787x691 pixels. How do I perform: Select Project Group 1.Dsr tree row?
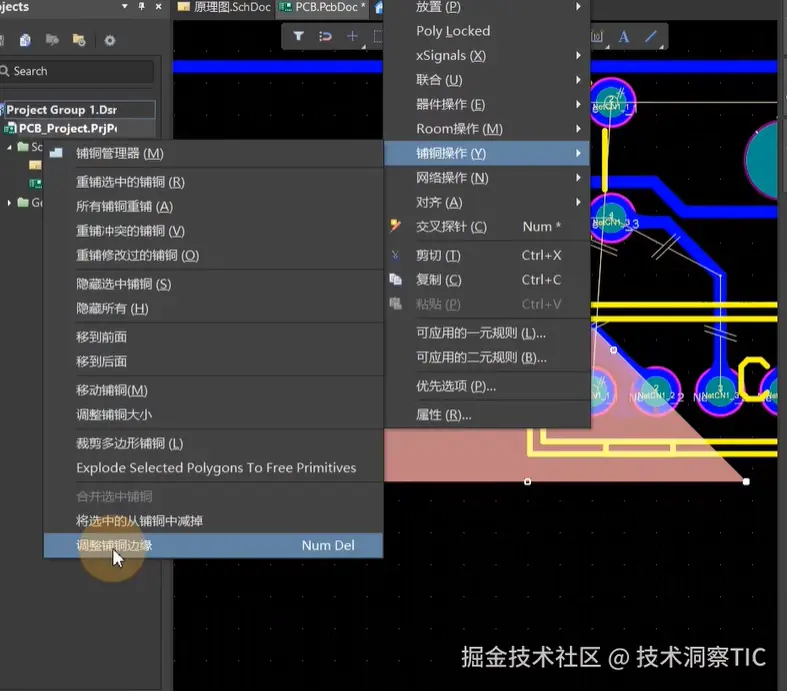[78, 109]
